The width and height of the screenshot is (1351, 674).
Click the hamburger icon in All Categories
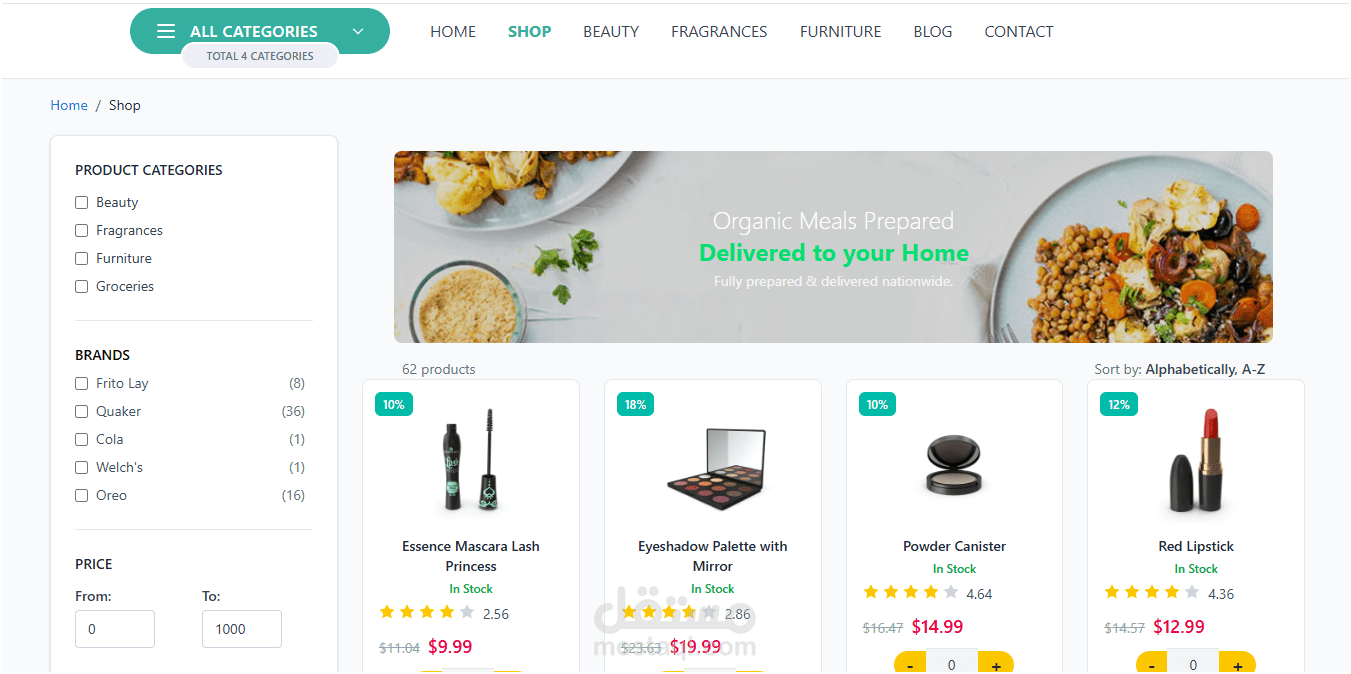pos(166,31)
